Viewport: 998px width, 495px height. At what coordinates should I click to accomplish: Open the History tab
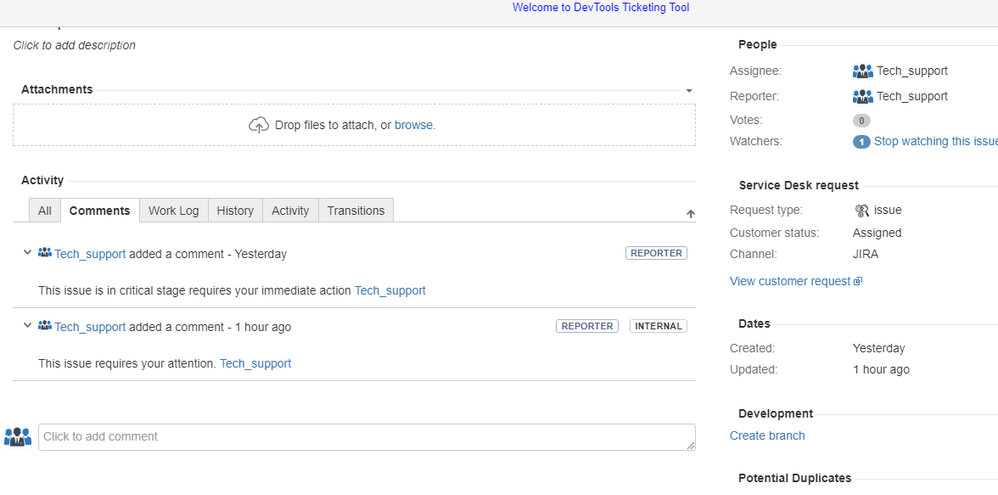point(235,211)
